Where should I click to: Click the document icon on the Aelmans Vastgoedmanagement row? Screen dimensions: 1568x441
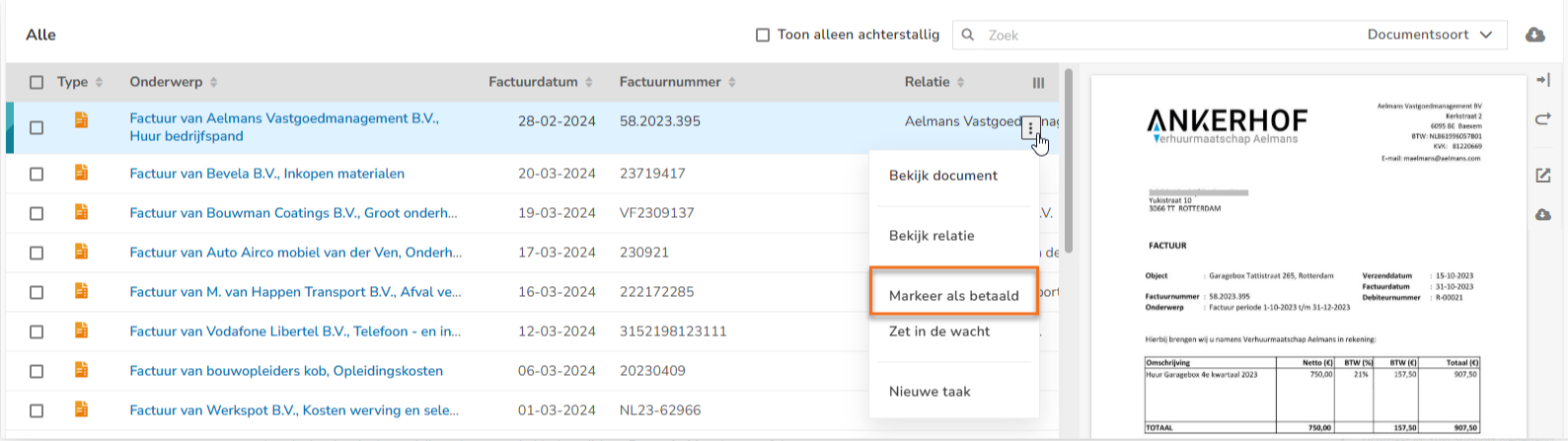click(82, 120)
